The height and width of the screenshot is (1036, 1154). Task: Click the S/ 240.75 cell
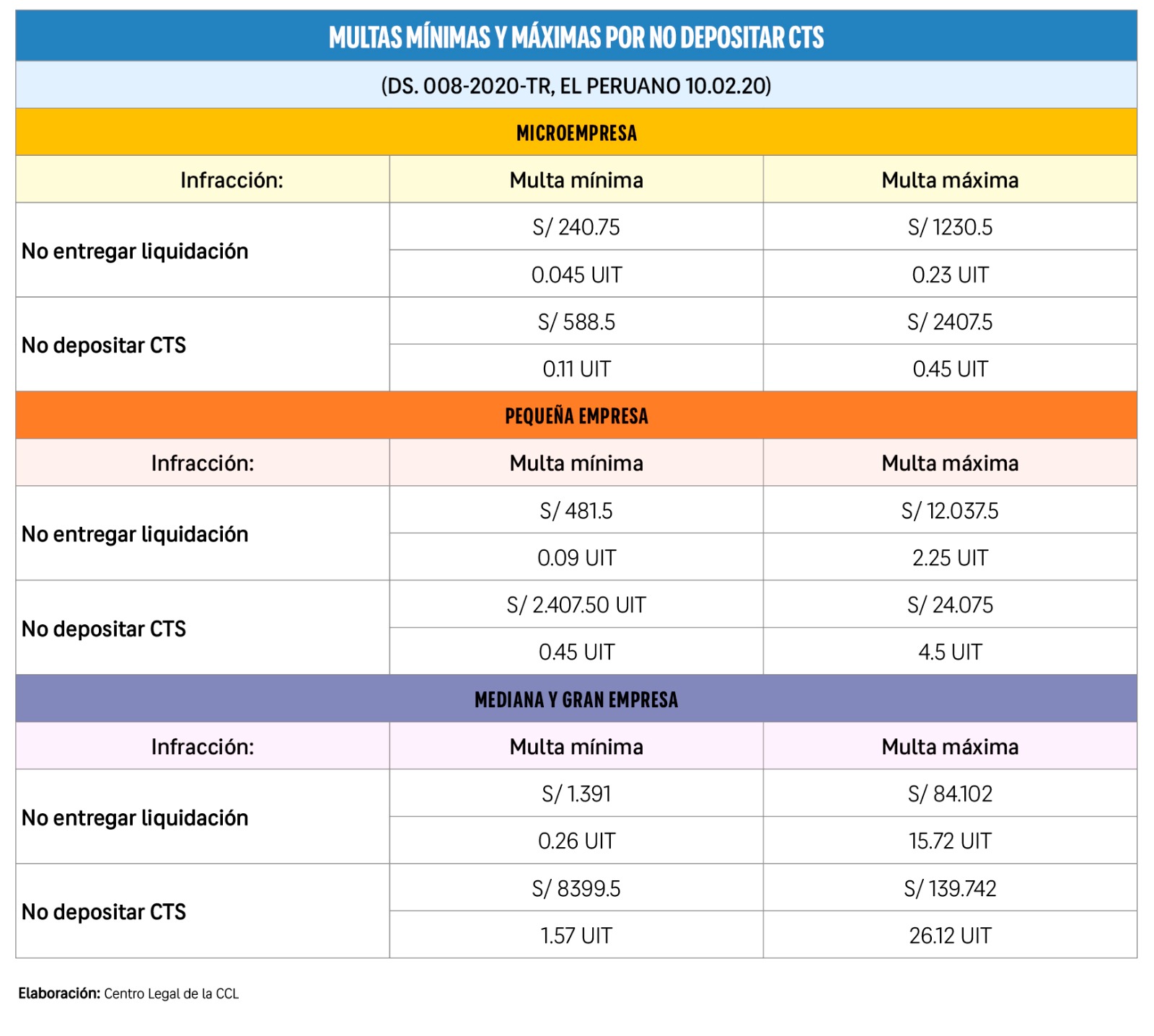point(576,227)
